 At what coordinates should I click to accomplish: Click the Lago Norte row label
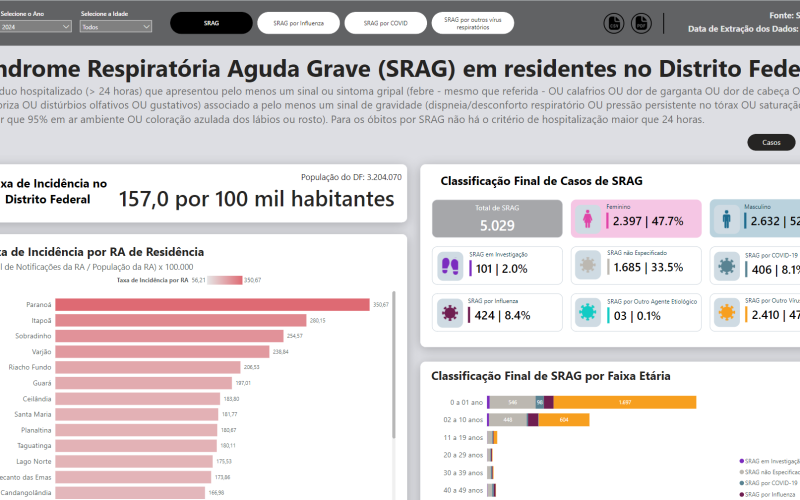34,462
